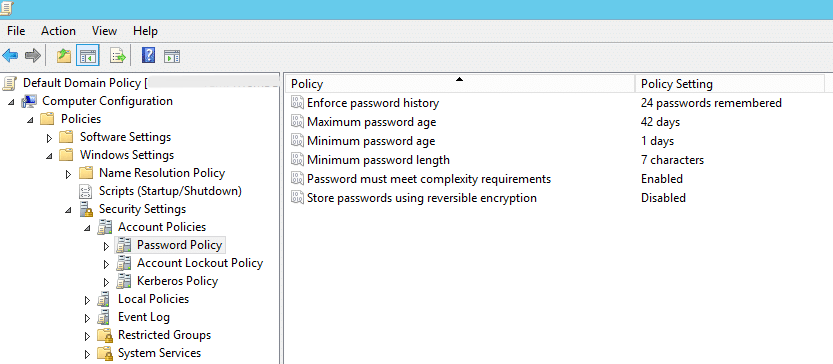
Task: Sort by the Policy column header
Action: pos(460,84)
